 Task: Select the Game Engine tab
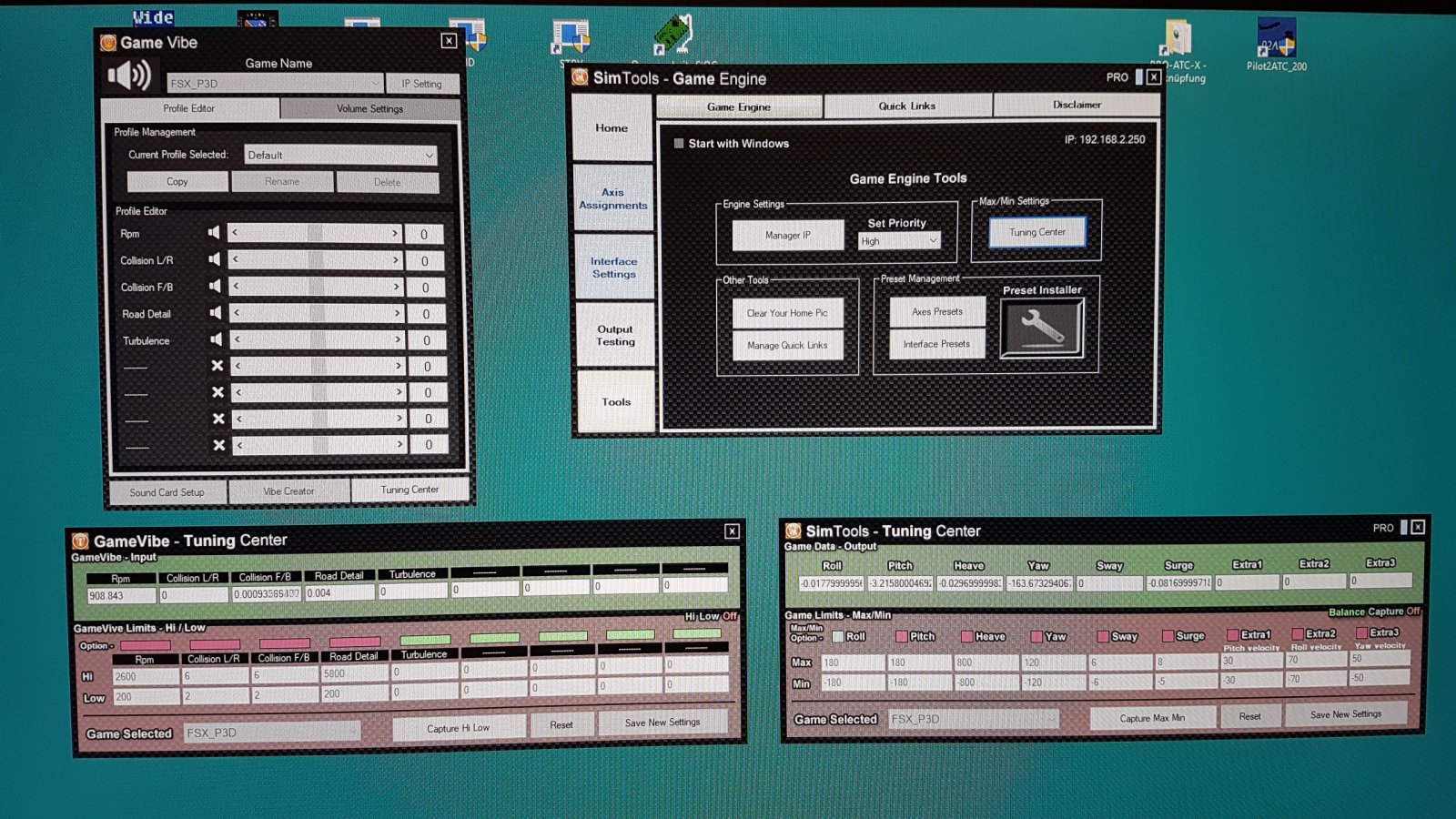(739, 106)
